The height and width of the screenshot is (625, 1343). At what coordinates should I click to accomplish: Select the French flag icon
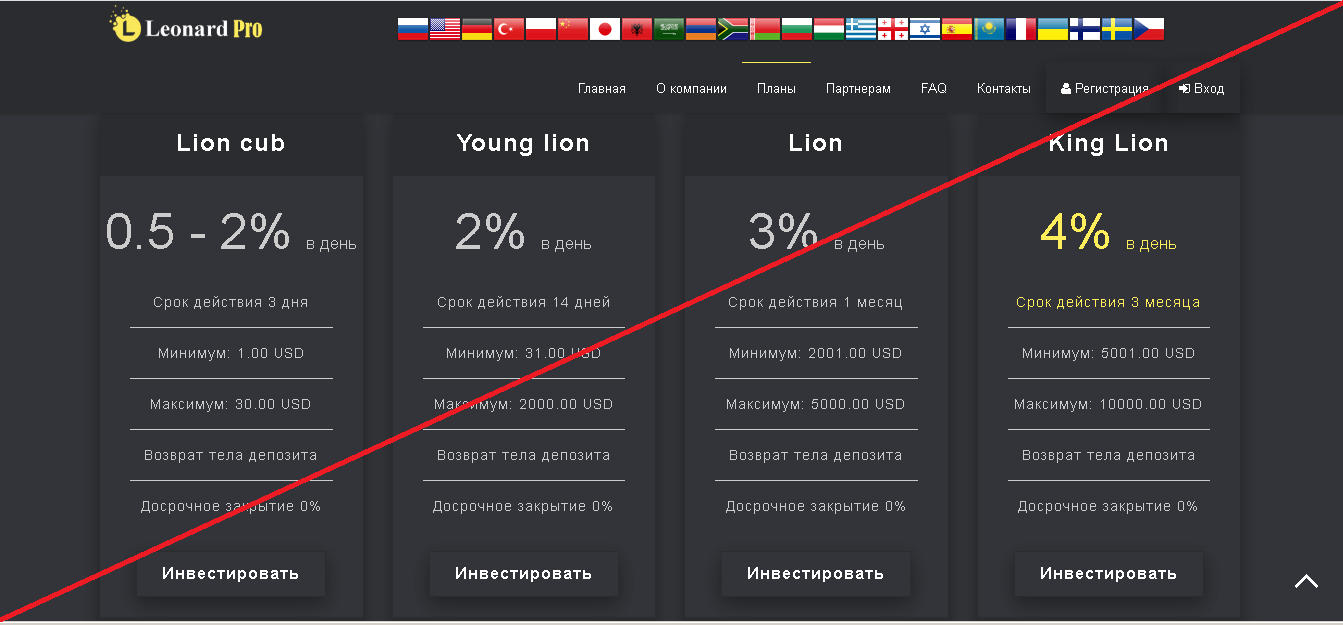(1021, 29)
